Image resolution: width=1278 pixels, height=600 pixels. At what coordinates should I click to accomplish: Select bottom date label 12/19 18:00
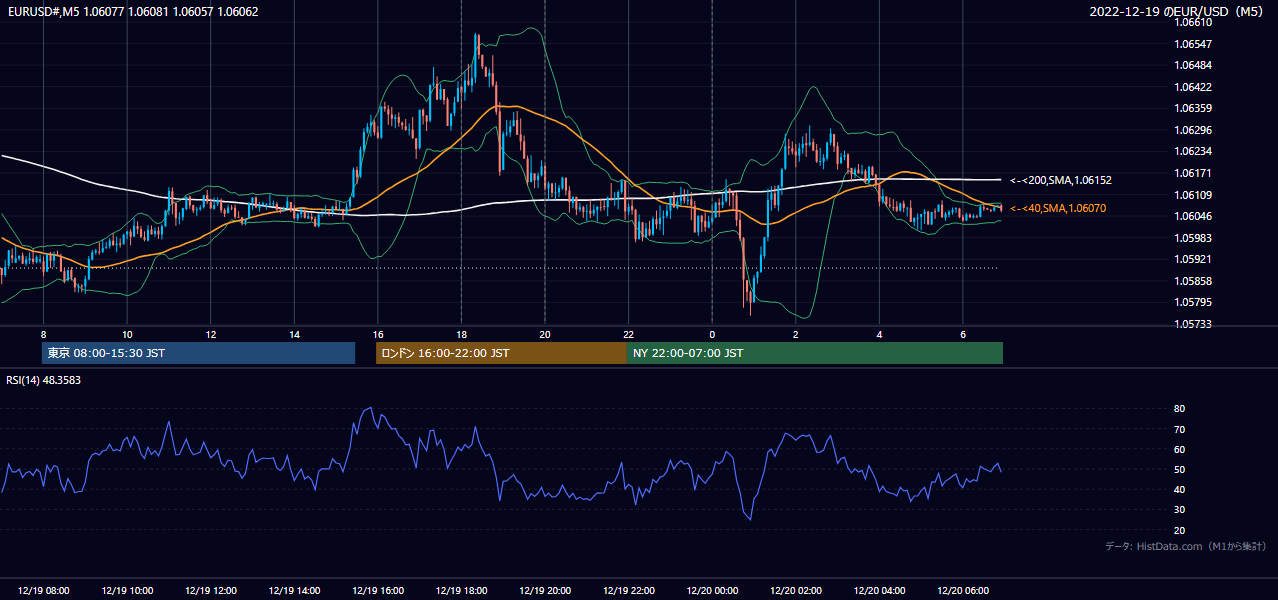click(461, 591)
